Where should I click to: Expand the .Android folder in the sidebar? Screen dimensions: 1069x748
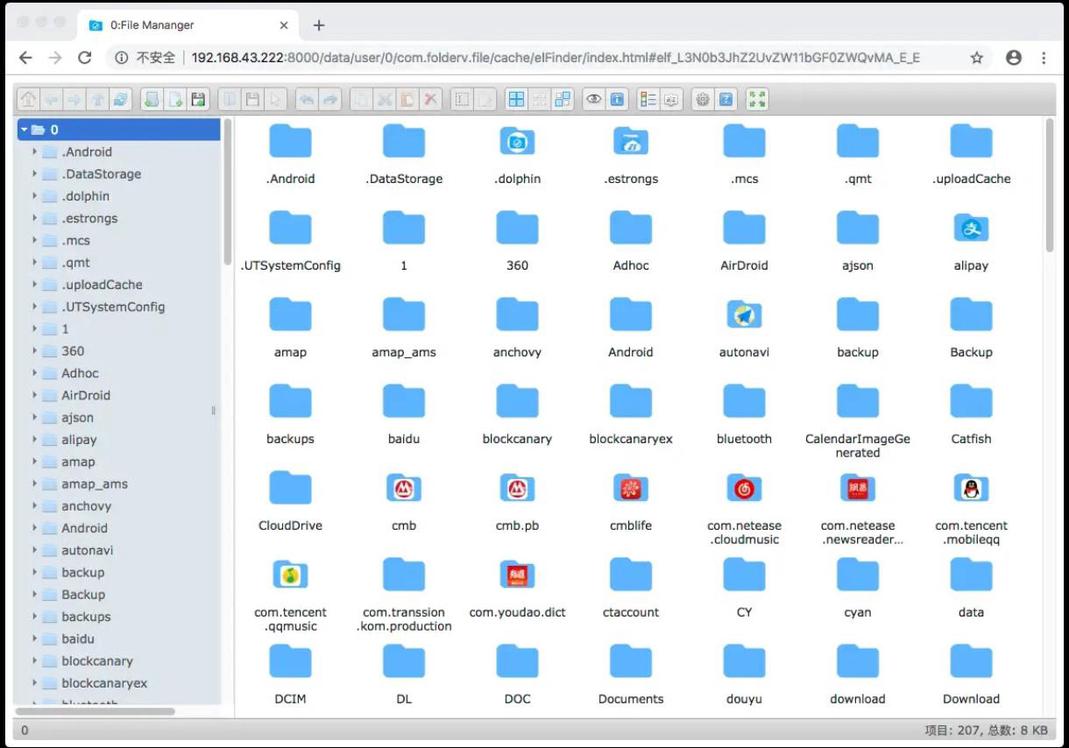pos(33,151)
